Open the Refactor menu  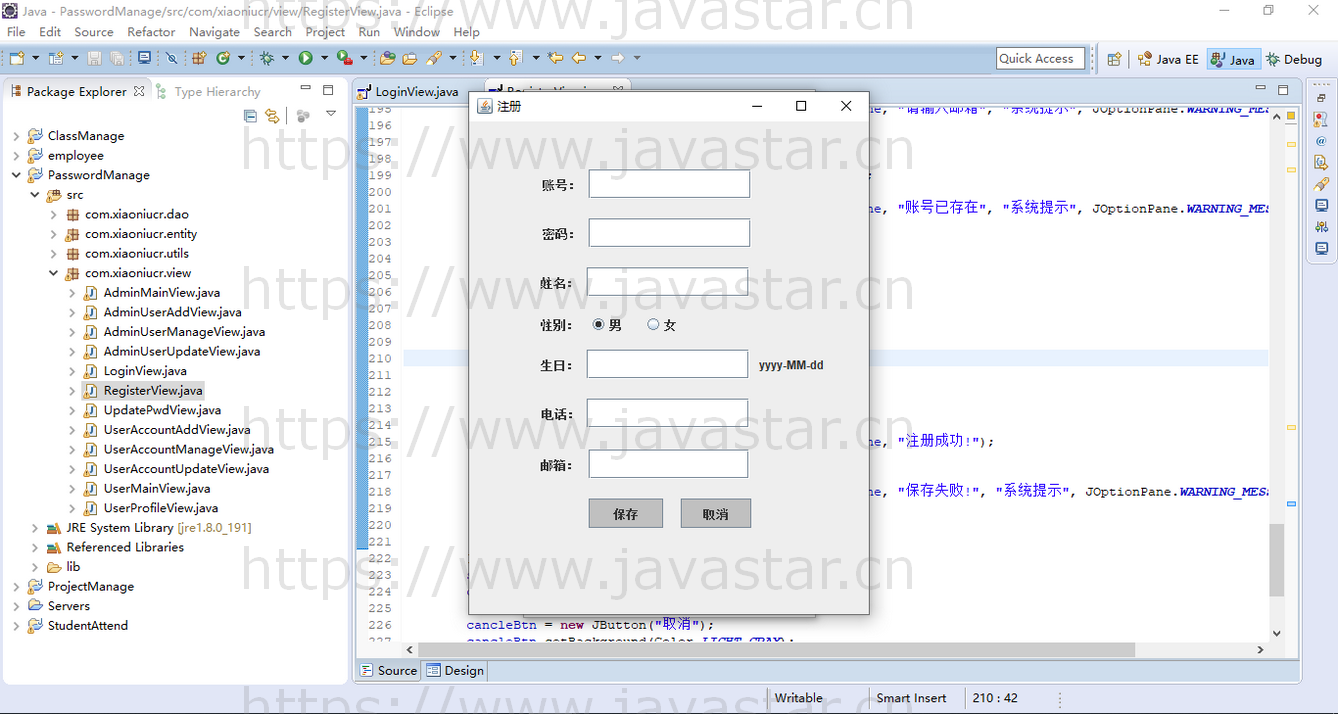(151, 32)
